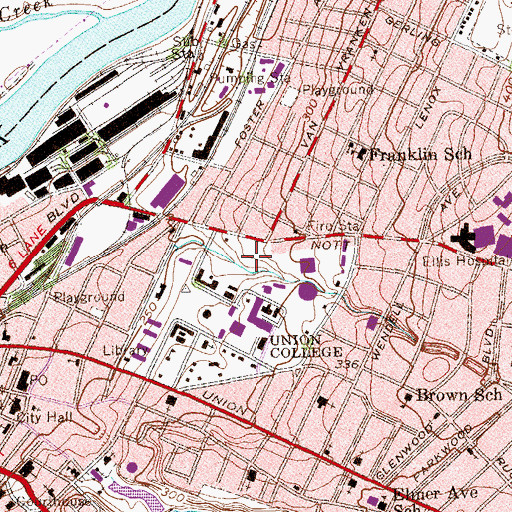The height and width of the screenshot is (512, 512).
Task: Click the NOTT street label
Action: pos(330,246)
